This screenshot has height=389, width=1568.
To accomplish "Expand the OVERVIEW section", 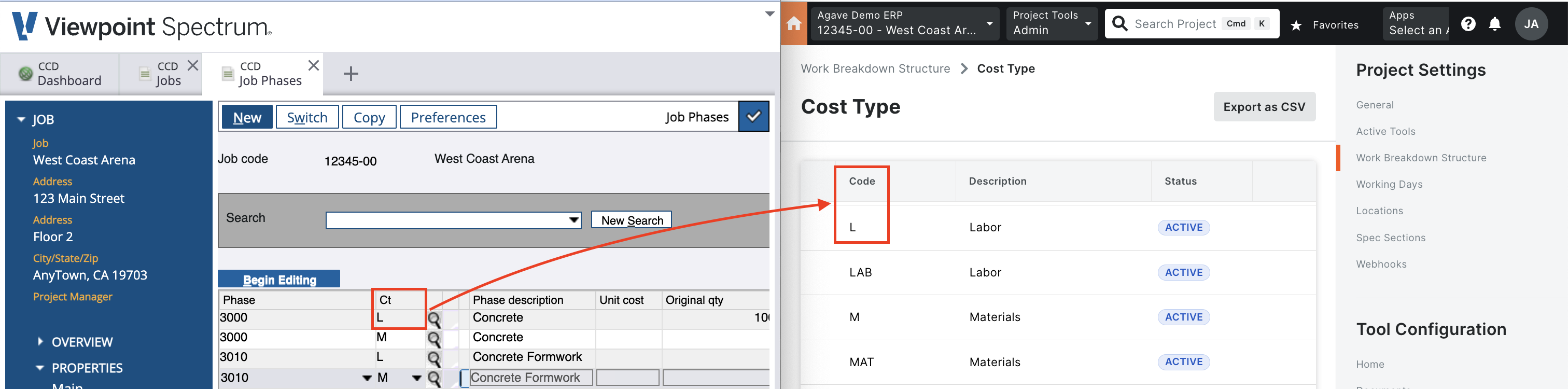I will pos(40,341).
